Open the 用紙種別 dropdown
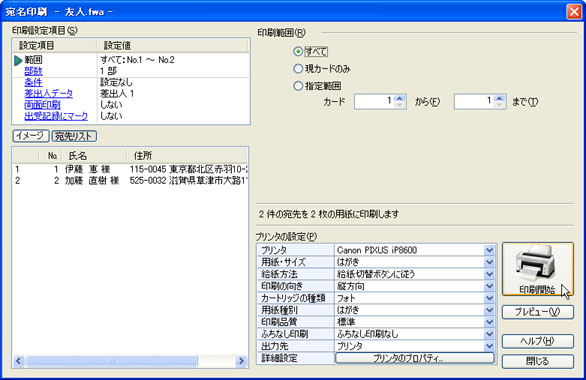Screen dimensions: 586x380 (x=489, y=310)
